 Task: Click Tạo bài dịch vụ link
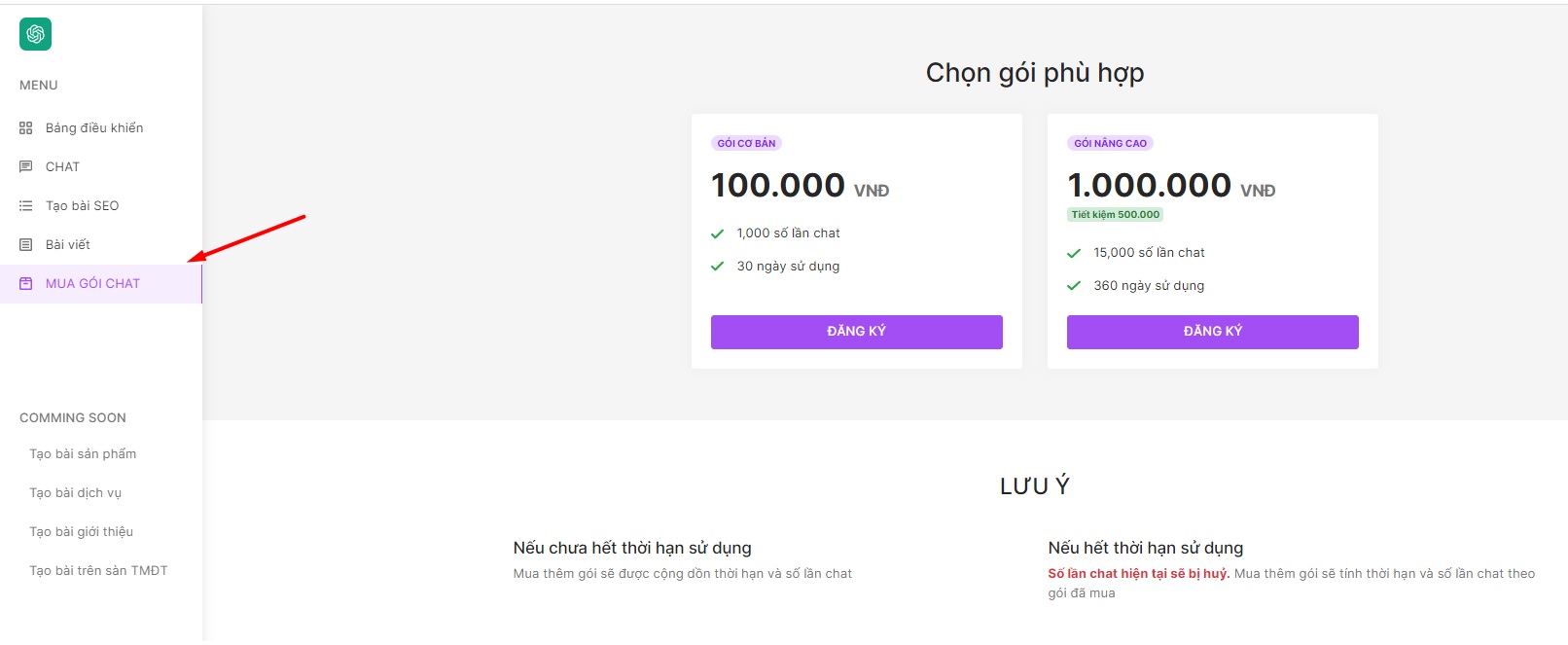pos(75,493)
